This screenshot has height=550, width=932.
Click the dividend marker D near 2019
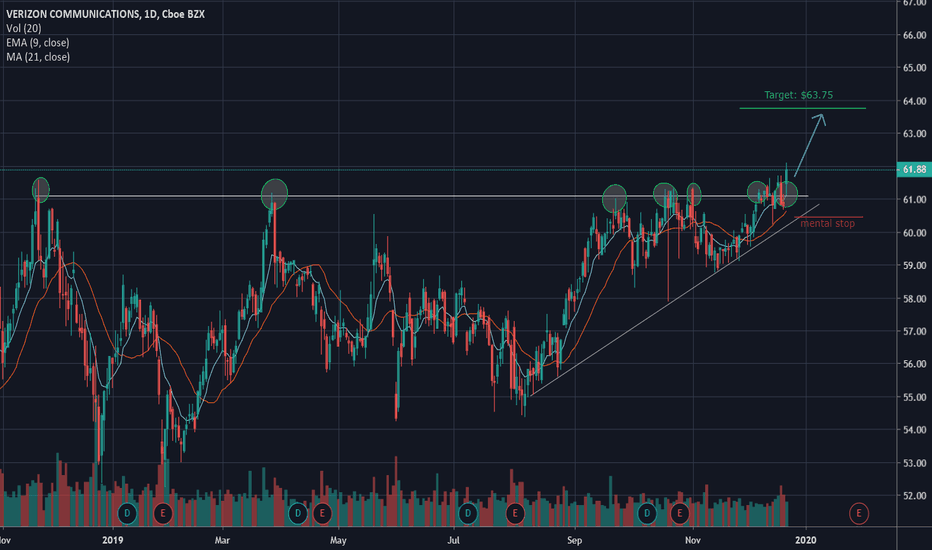[x=127, y=513]
